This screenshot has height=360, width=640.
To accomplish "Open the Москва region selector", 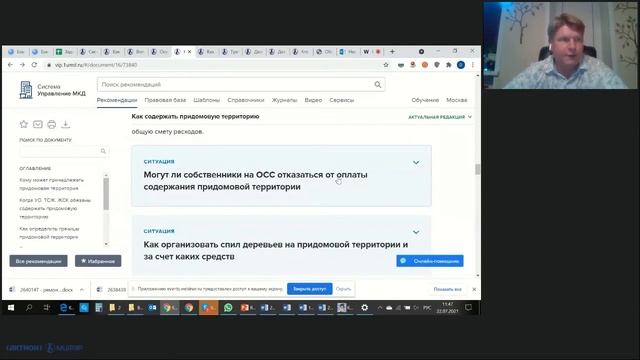I will coord(457,100).
